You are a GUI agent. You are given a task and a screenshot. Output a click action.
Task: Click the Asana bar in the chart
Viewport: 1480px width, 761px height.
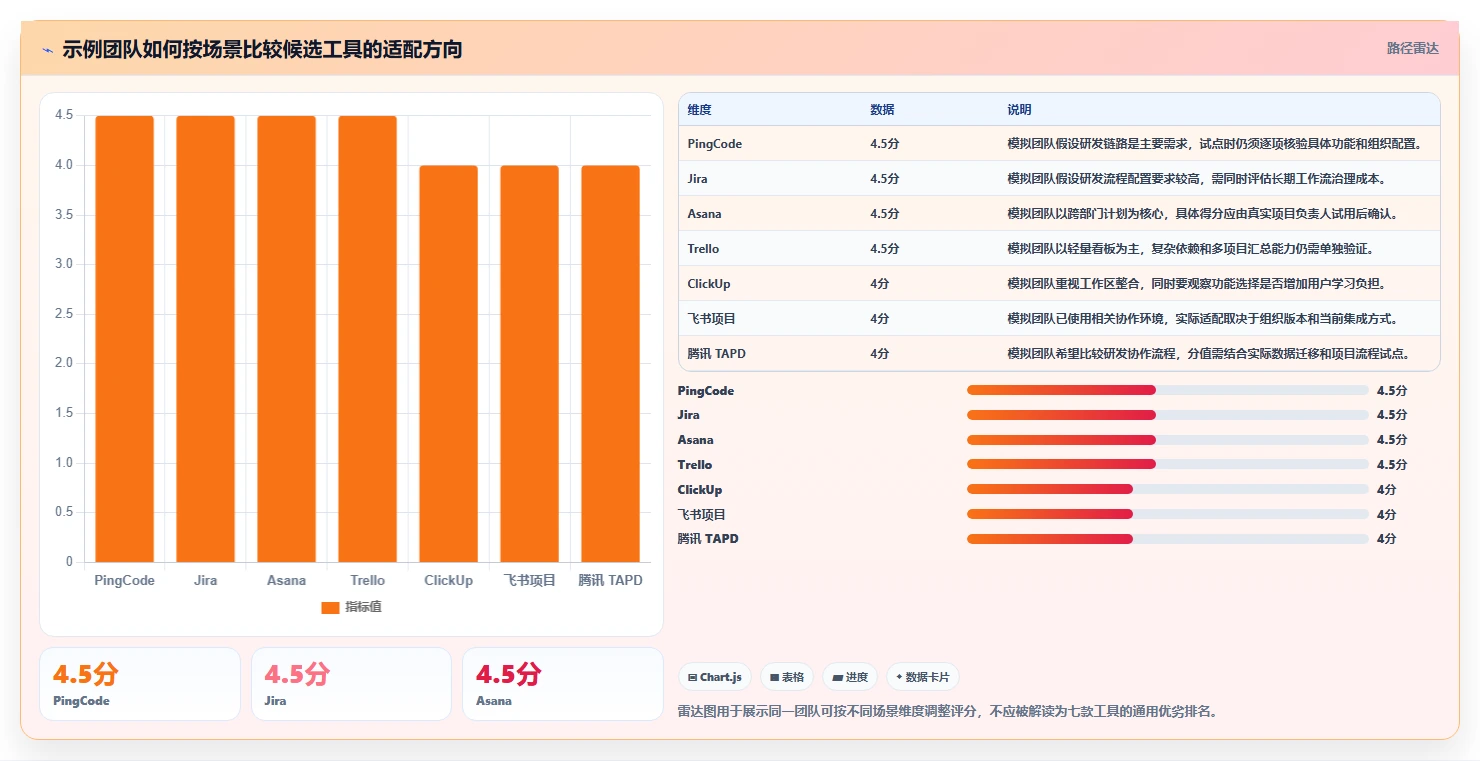pos(286,339)
